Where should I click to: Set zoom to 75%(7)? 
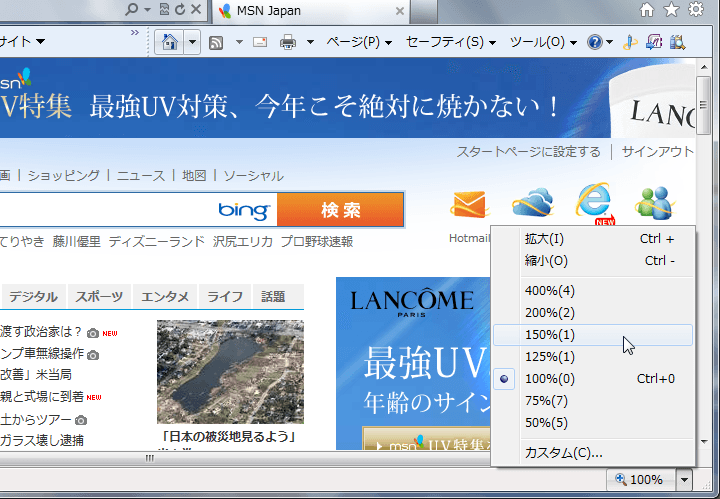click(593, 401)
